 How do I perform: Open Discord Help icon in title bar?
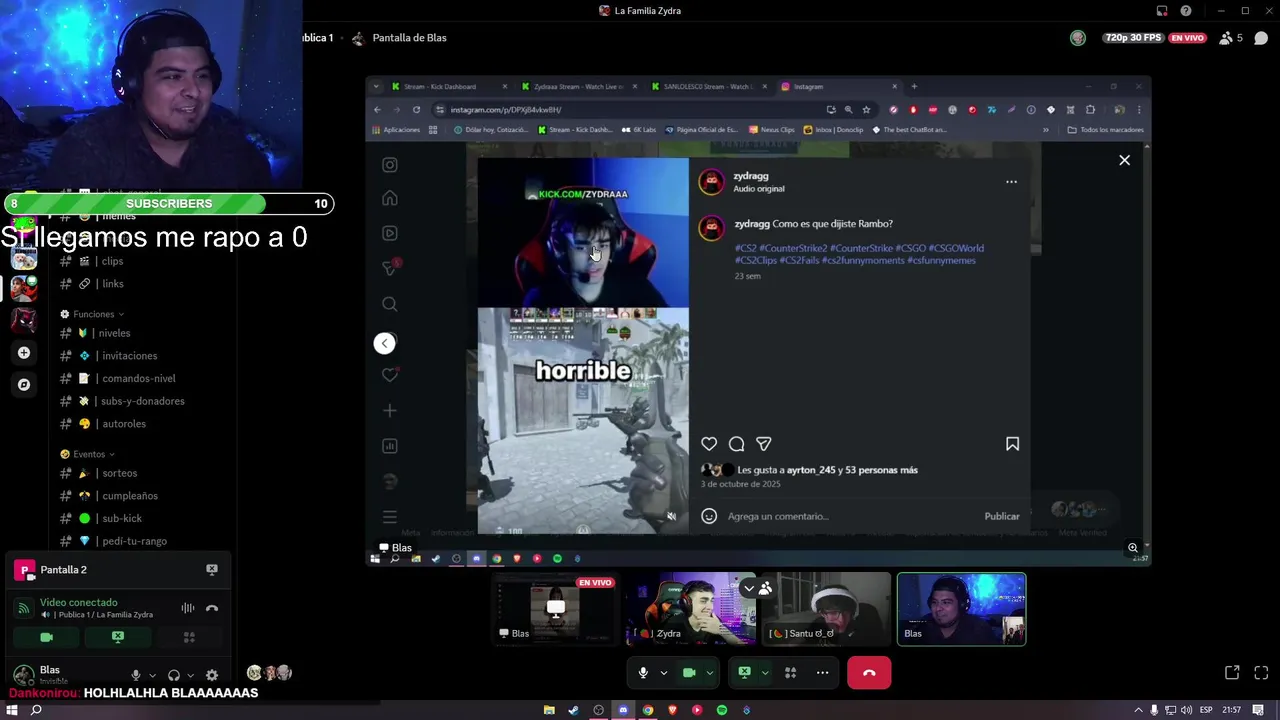click(x=1186, y=11)
